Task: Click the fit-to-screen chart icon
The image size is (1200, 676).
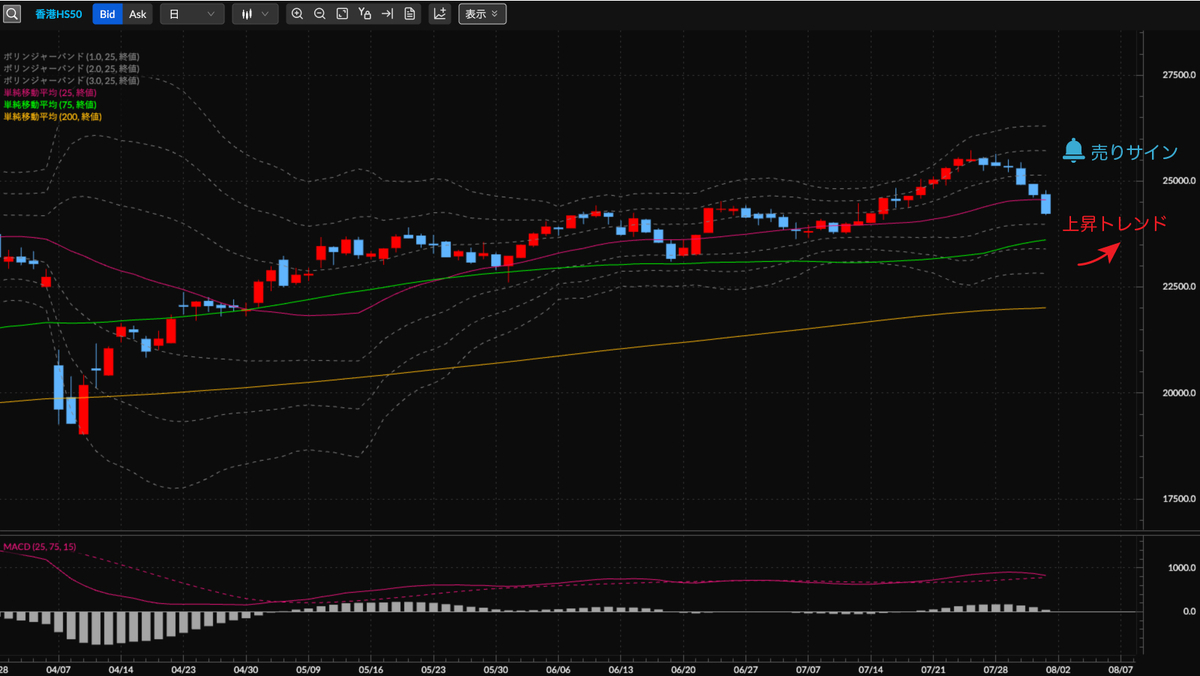Action: pyautogui.click(x=342, y=14)
